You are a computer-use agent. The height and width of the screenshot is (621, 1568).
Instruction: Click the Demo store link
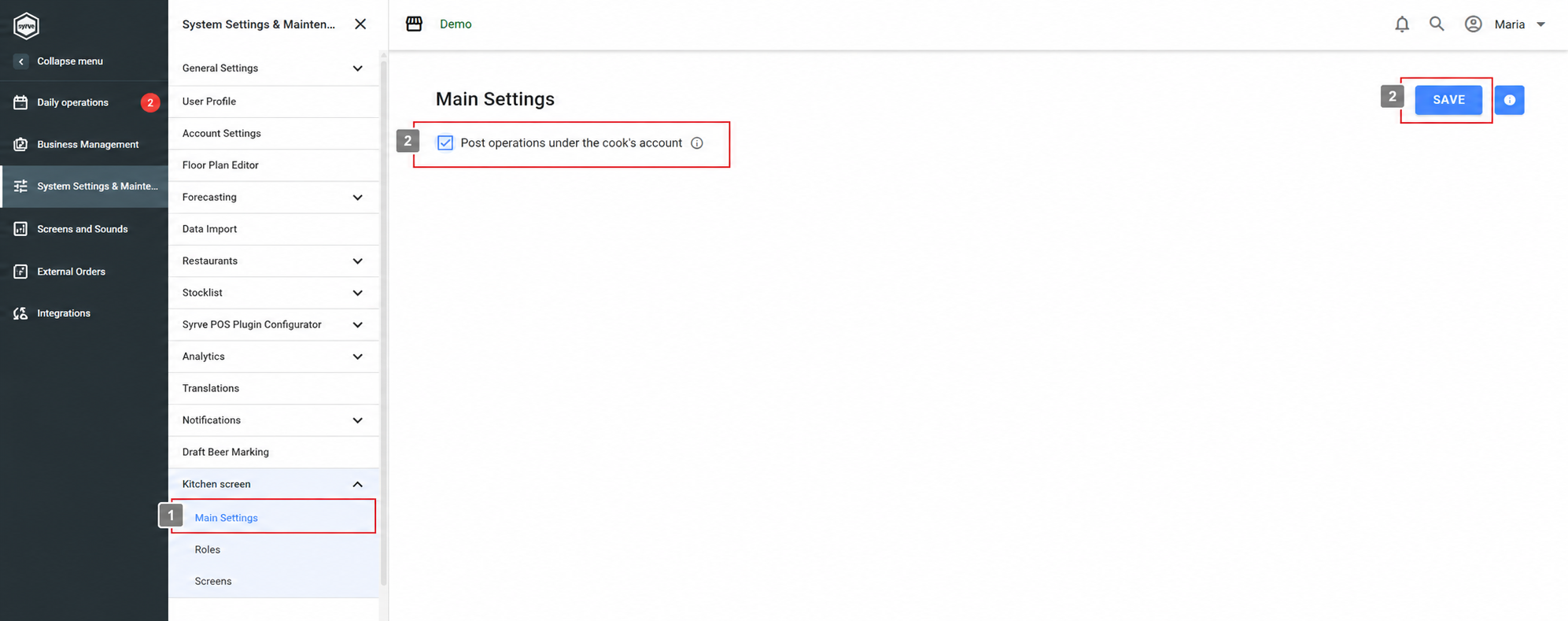tap(456, 24)
